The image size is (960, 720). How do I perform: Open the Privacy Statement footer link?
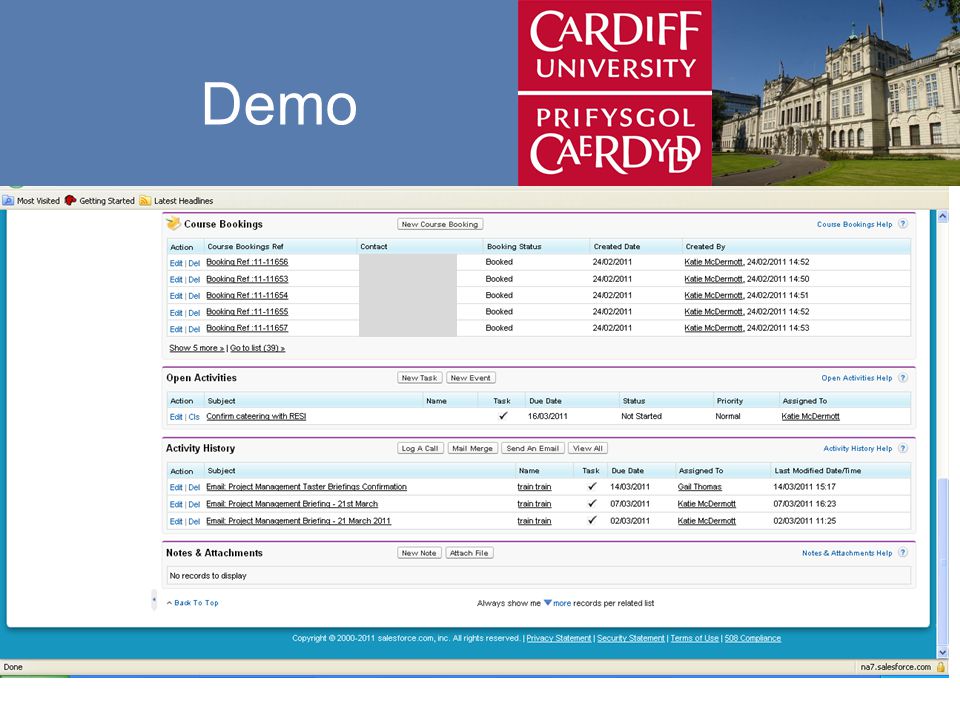click(559, 638)
